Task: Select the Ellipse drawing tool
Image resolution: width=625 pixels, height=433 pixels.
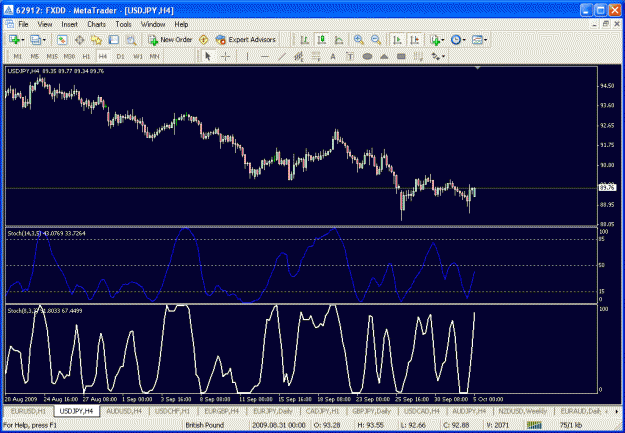Action: point(367,57)
